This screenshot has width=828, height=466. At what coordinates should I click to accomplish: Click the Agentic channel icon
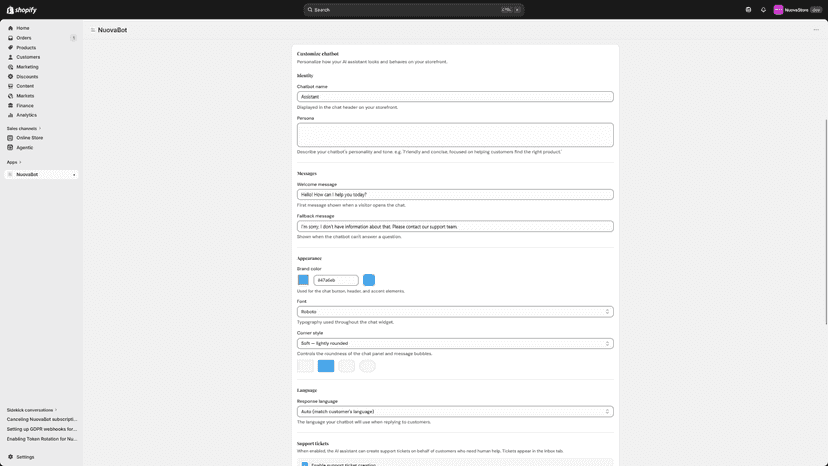[10, 147]
